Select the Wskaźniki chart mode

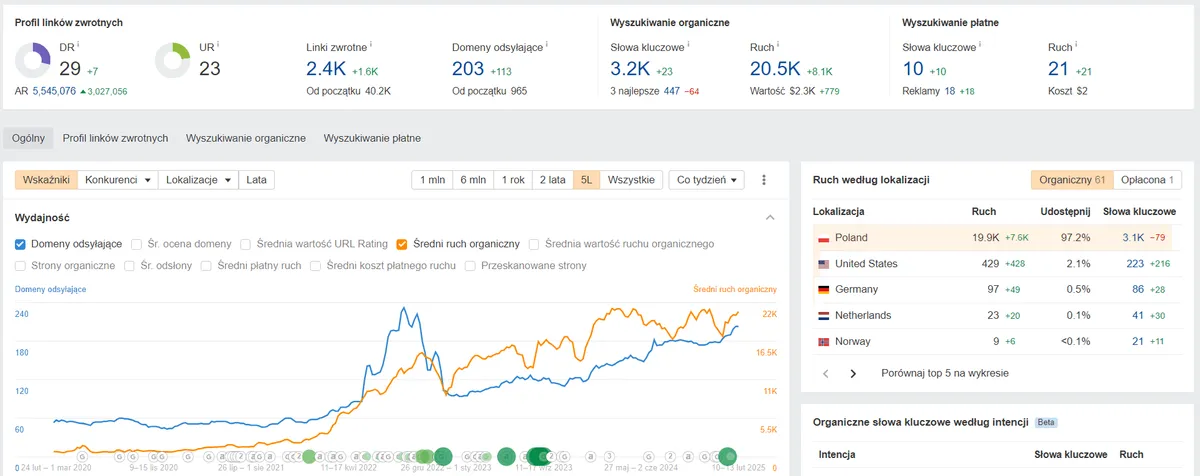pyautogui.click(x=46, y=180)
